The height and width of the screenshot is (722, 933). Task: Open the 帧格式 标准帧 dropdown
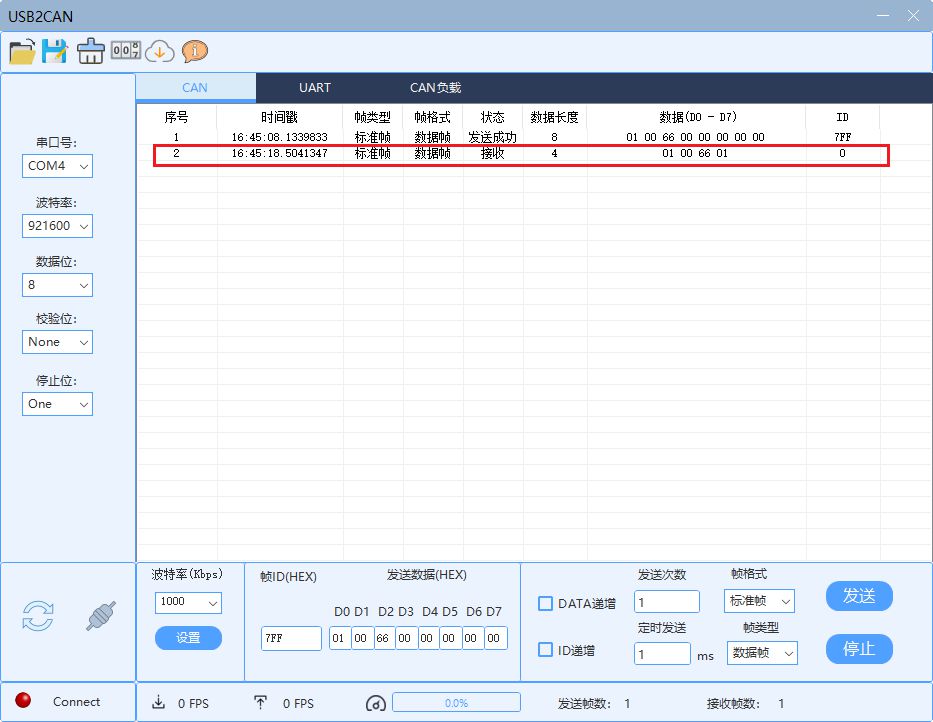759,601
